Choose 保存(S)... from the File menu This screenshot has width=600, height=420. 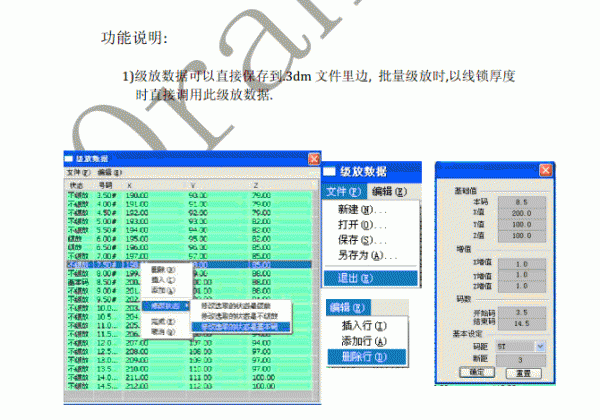pyautogui.click(x=362, y=240)
